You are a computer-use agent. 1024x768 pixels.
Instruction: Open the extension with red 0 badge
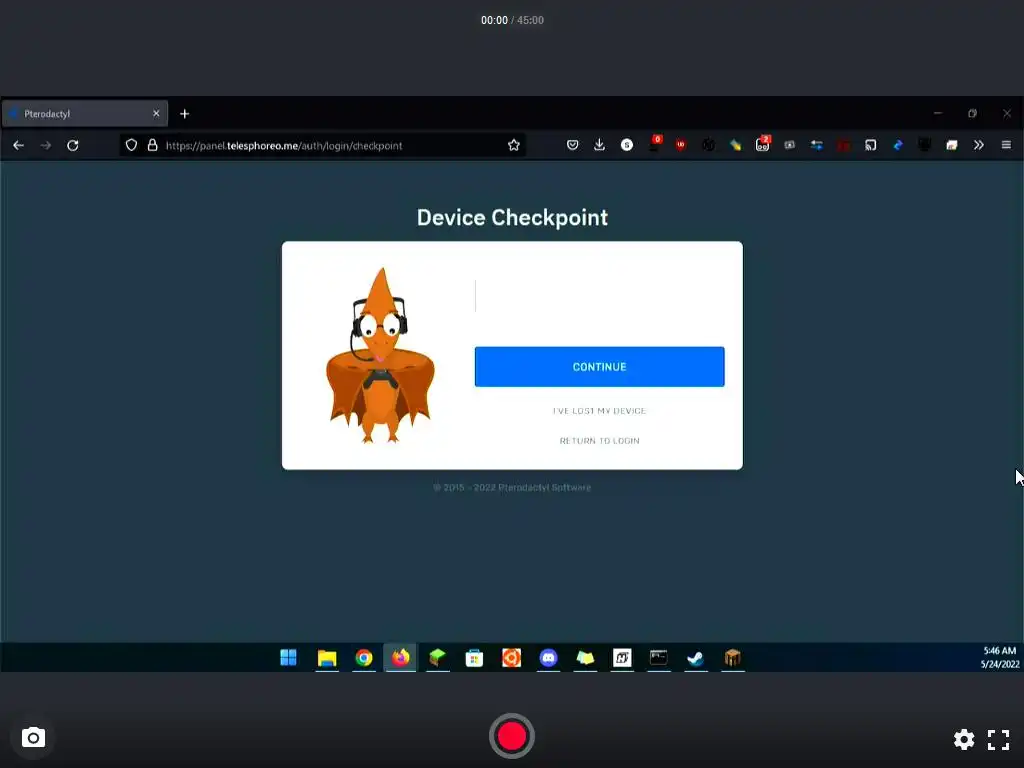(654, 144)
